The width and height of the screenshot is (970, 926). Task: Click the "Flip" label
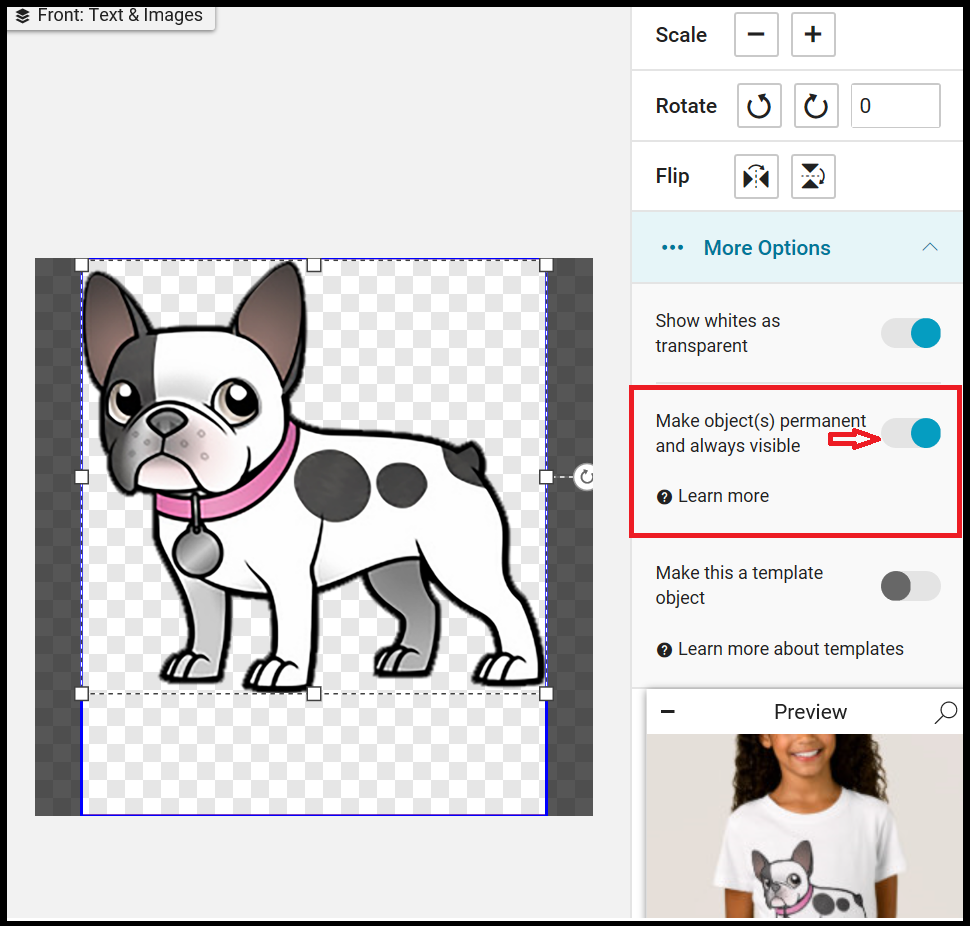coord(672,176)
